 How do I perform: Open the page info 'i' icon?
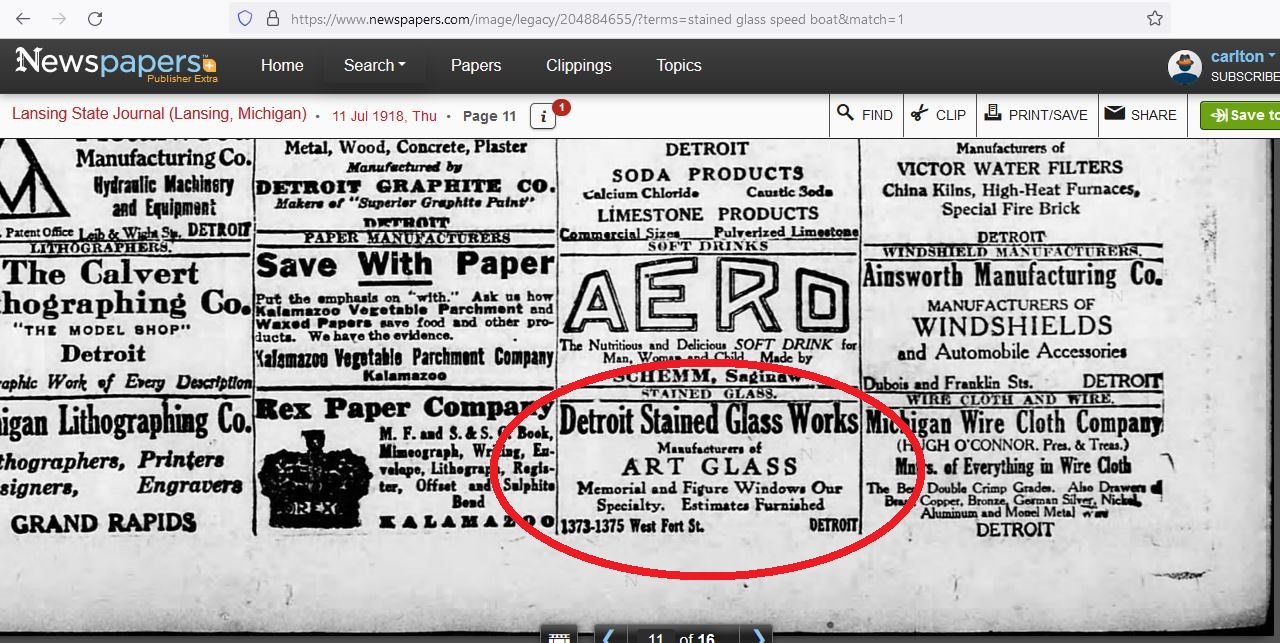point(543,116)
